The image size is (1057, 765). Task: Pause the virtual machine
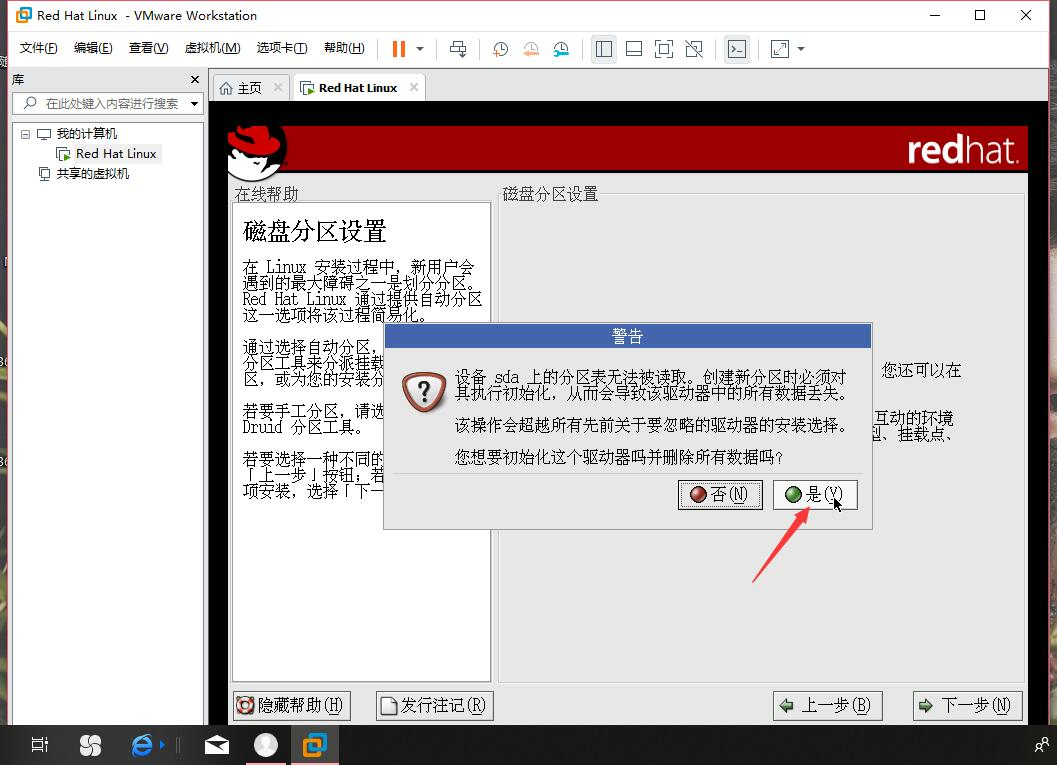click(x=398, y=49)
